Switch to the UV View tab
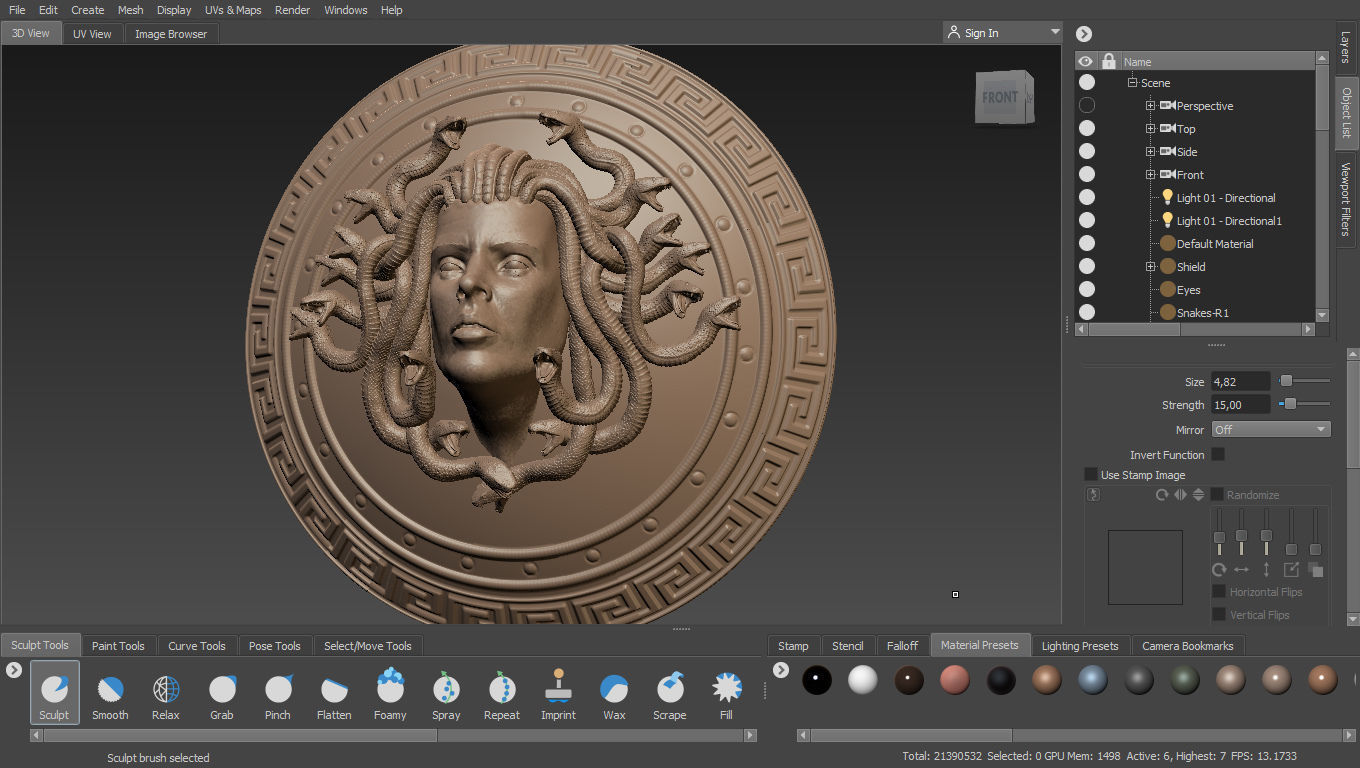The image size is (1360, 768). point(92,33)
